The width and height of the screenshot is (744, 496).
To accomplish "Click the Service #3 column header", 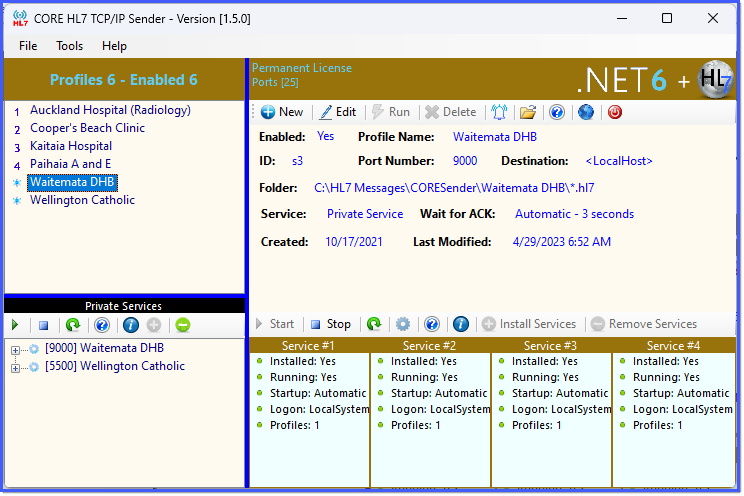I will tap(550, 346).
